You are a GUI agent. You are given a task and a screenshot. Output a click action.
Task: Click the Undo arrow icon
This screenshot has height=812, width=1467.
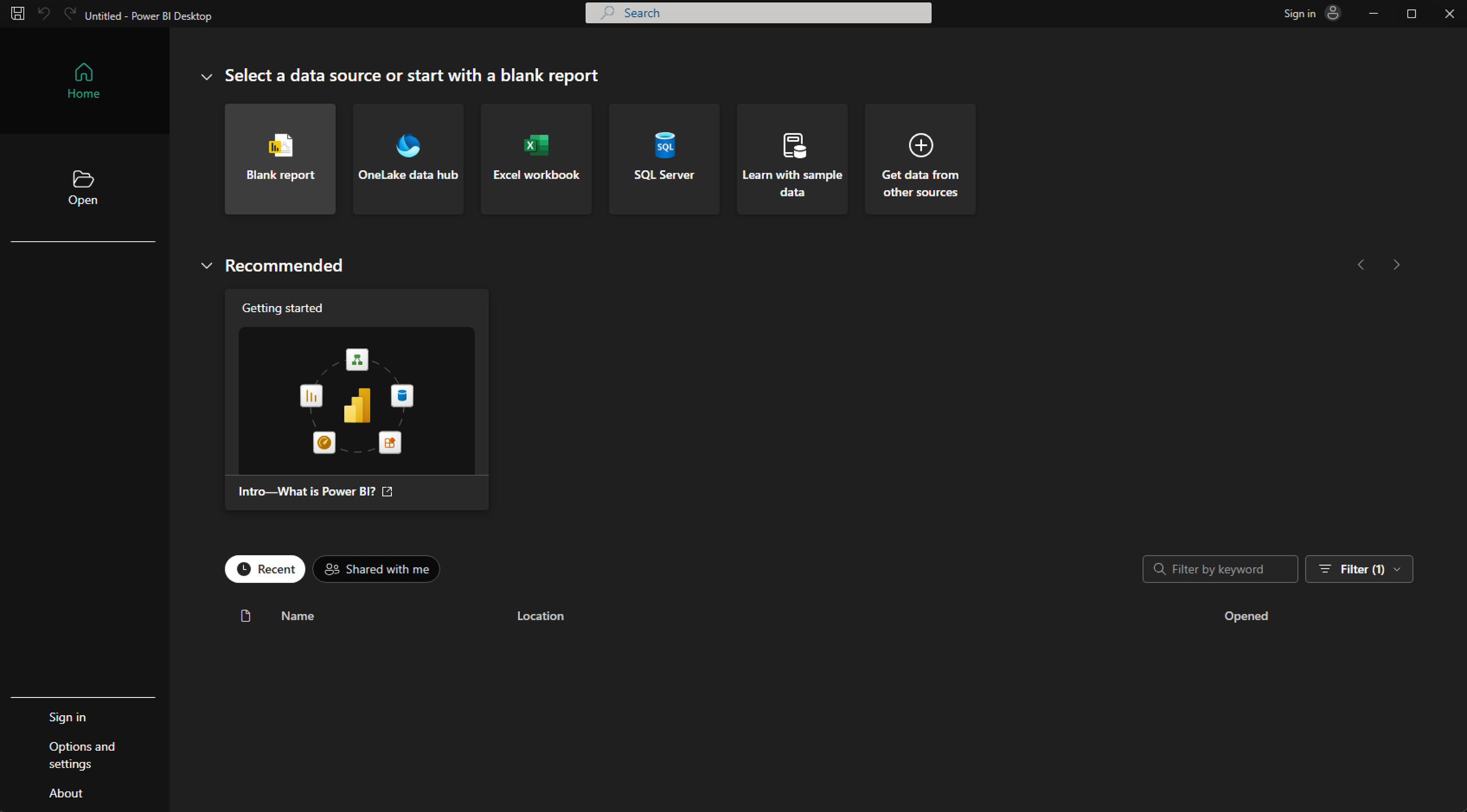(44, 13)
